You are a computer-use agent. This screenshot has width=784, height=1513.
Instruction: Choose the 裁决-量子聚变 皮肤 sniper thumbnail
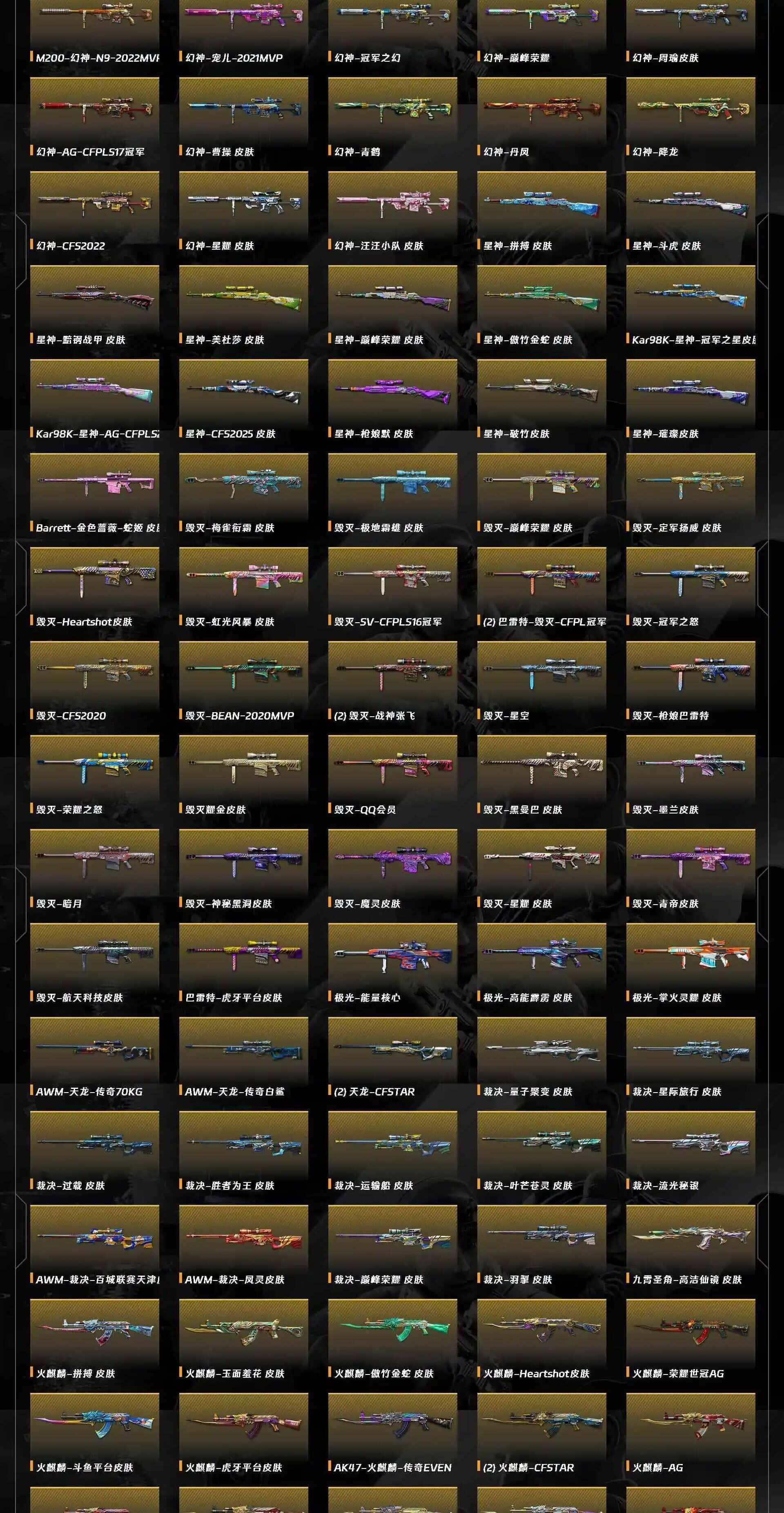point(541,1050)
